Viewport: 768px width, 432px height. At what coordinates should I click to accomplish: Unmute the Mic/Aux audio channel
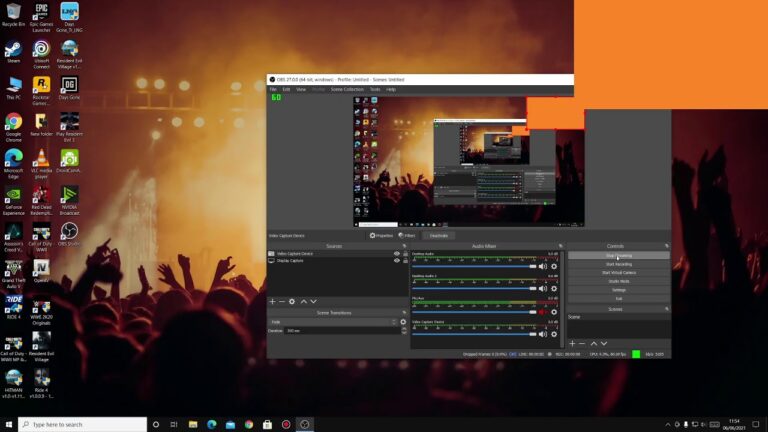(543, 311)
